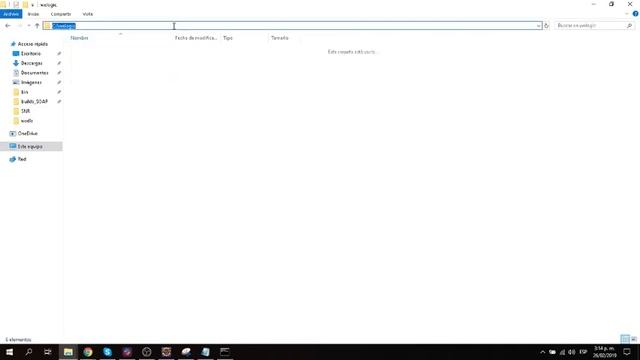Click the properties icon in title bar
This screenshot has width=640, height=360.
(x=16, y=4)
